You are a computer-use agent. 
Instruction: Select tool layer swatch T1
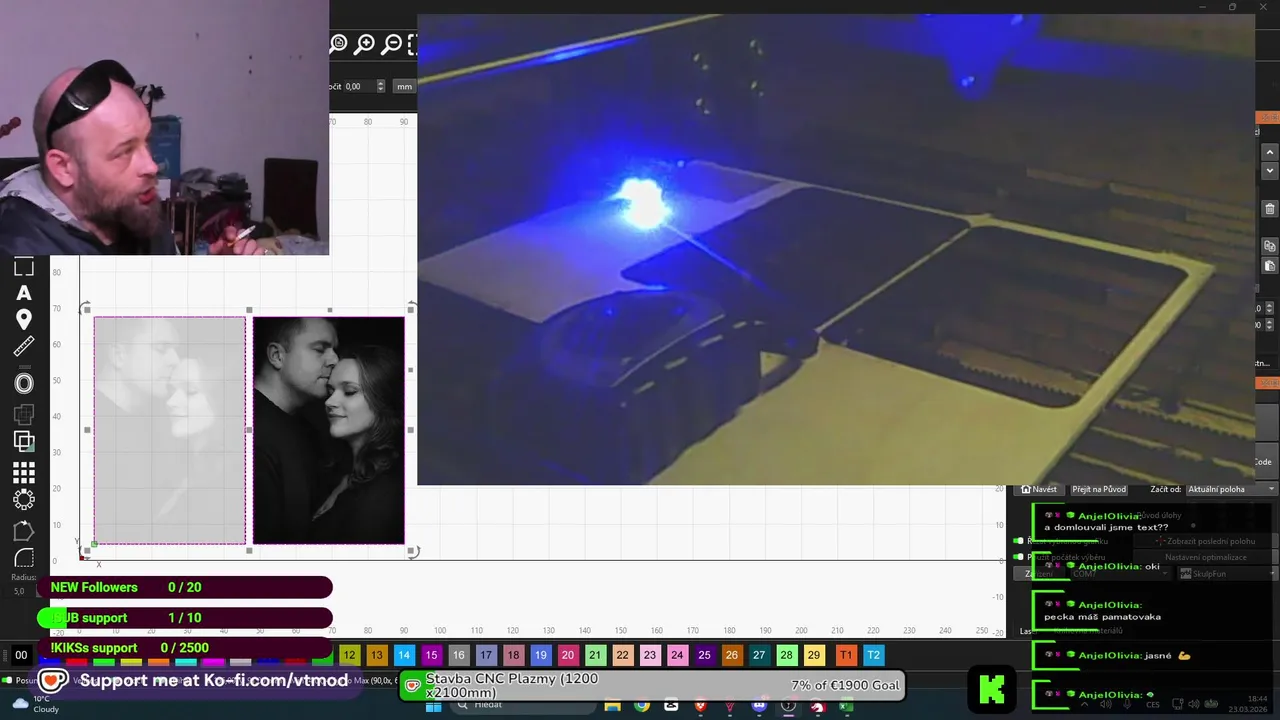(x=846, y=655)
